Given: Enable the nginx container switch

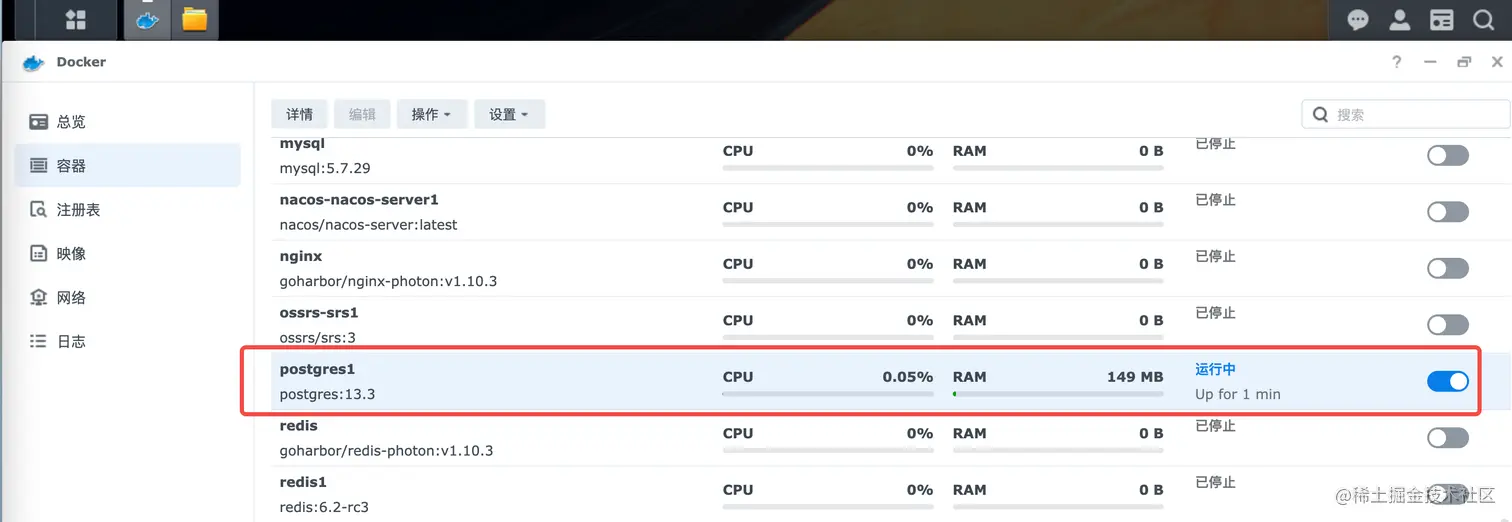Looking at the screenshot, I should 1447,268.
